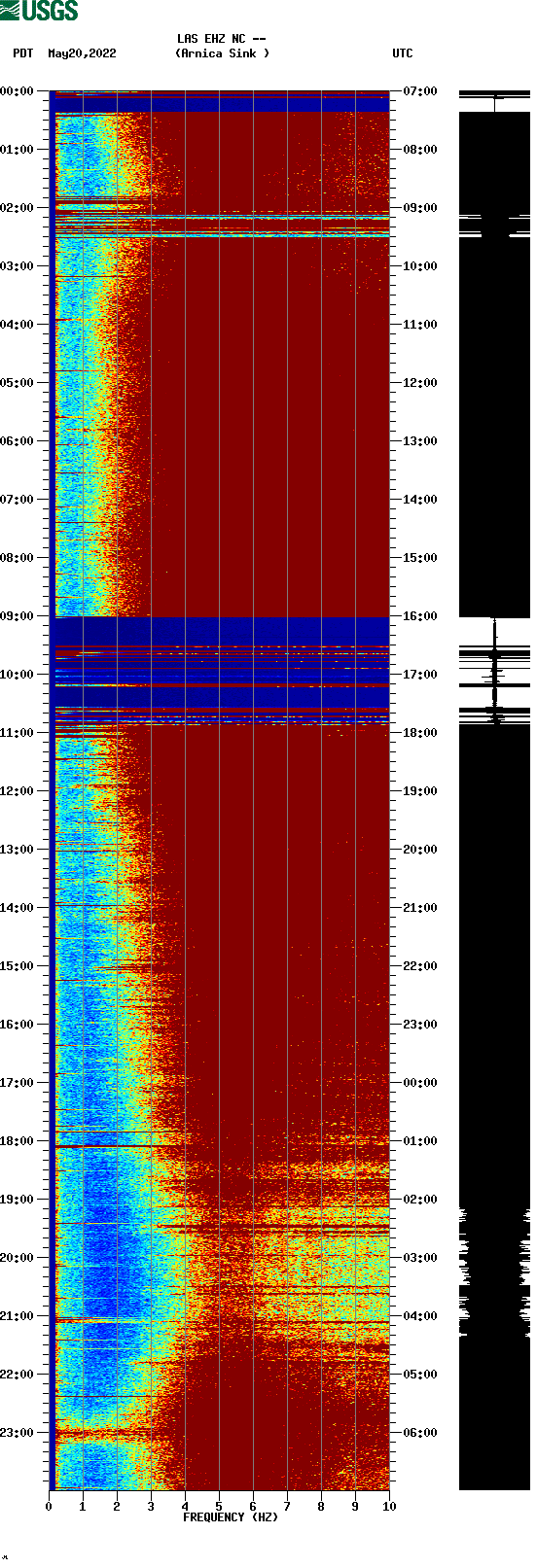Click the 00:00 UTC time label
Viewport: 537px width, 1568px height.
(x=420, y=1083)
